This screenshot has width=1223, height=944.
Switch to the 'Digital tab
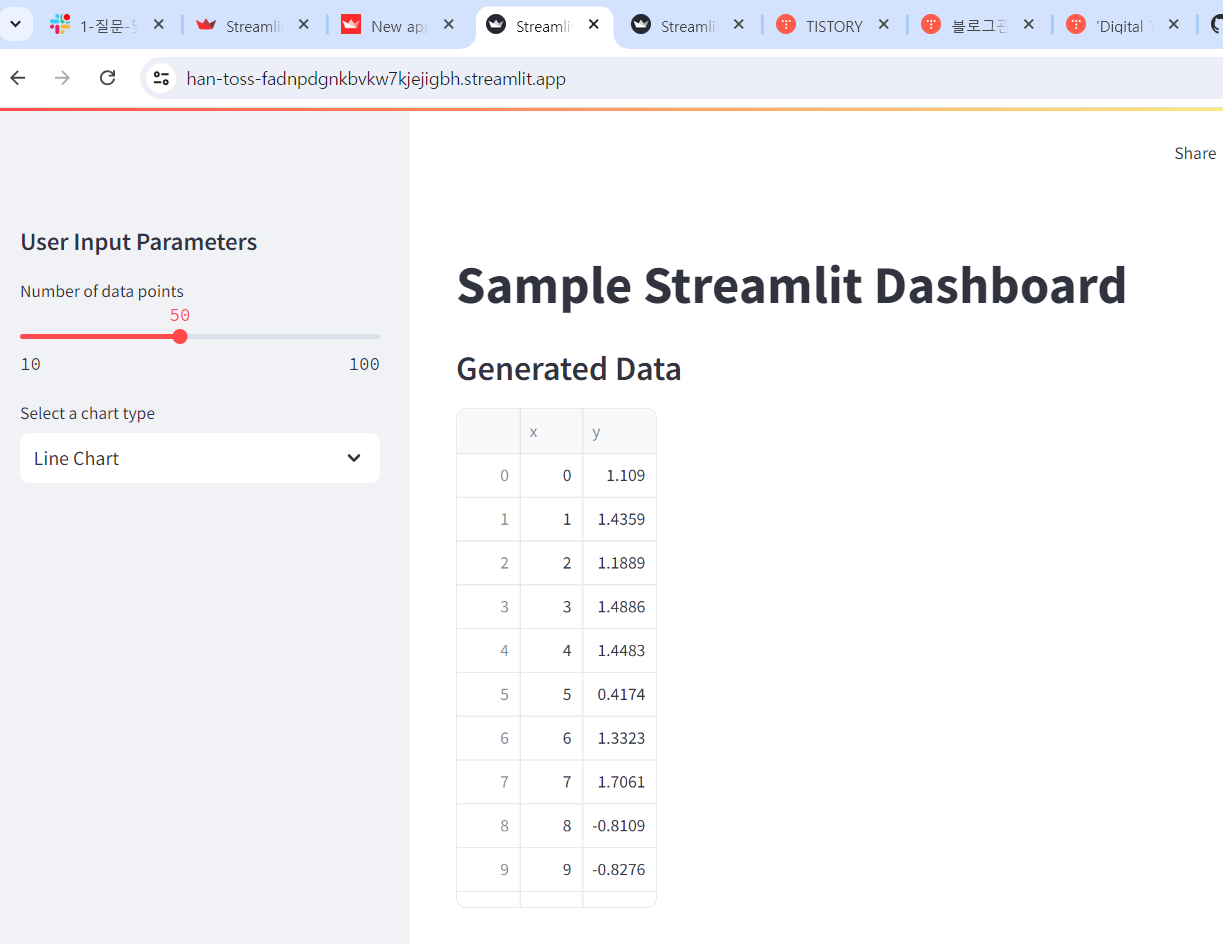tap(1123, 25)
